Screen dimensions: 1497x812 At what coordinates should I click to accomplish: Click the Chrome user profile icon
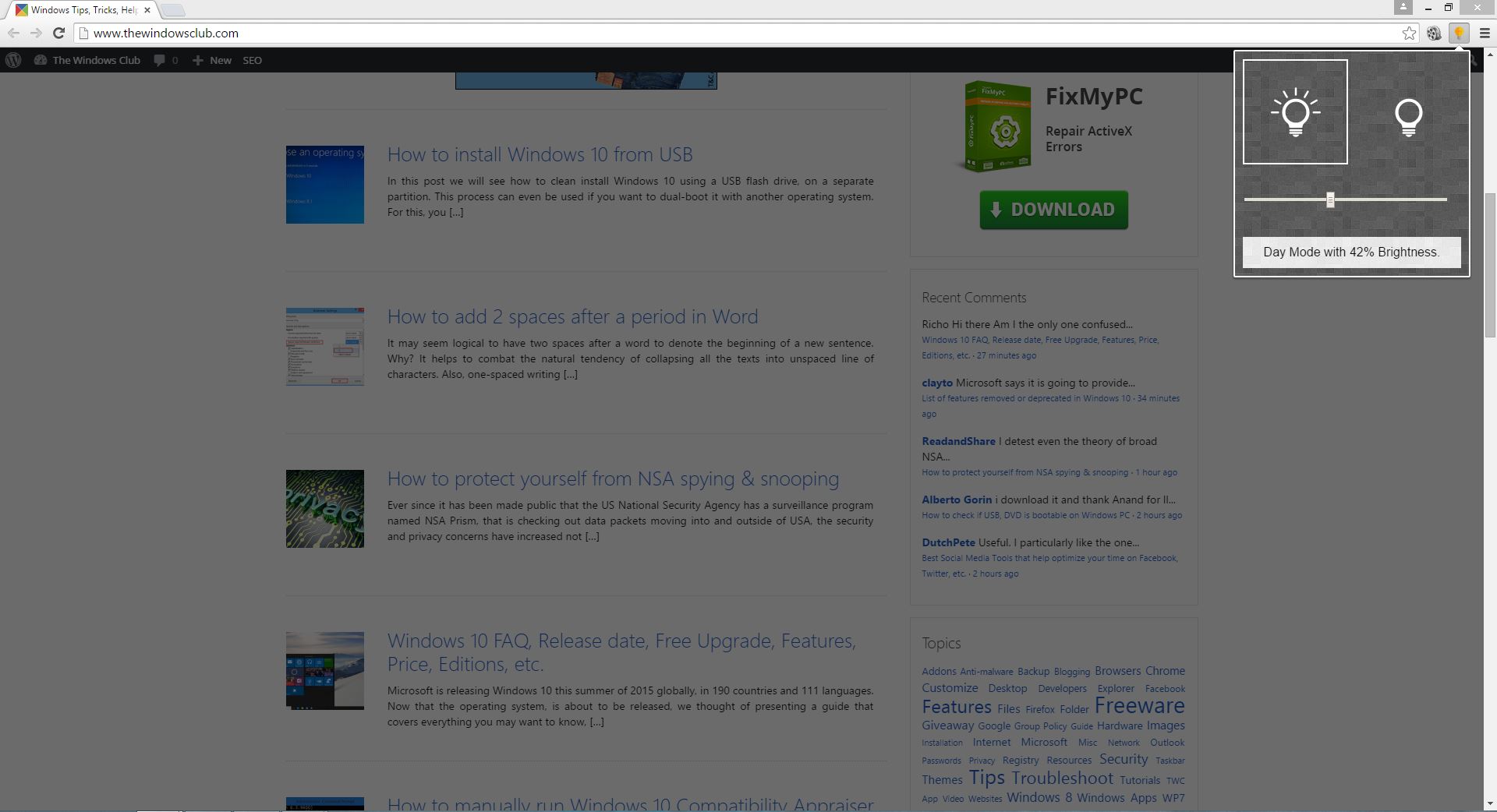pyautogui.click(x=1403, y=7)
